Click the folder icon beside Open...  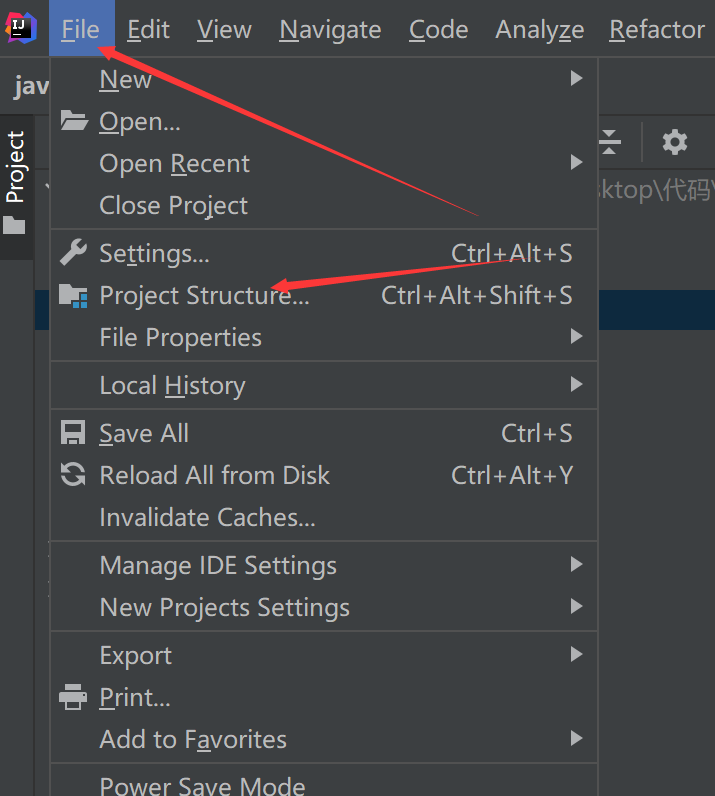(74, 121)
